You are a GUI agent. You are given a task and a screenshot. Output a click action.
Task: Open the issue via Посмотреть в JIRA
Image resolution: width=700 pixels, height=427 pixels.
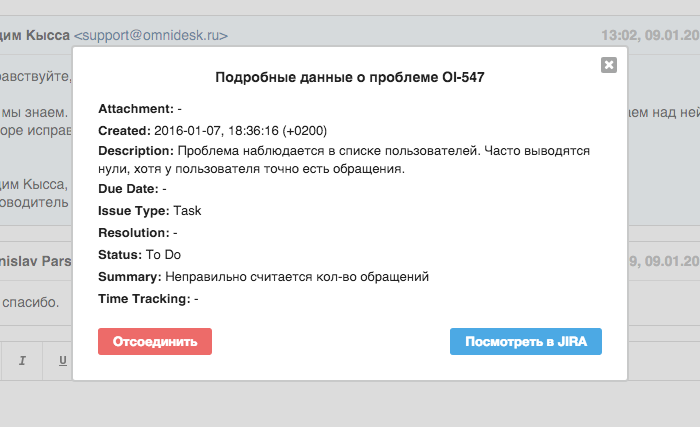point(525,342)
